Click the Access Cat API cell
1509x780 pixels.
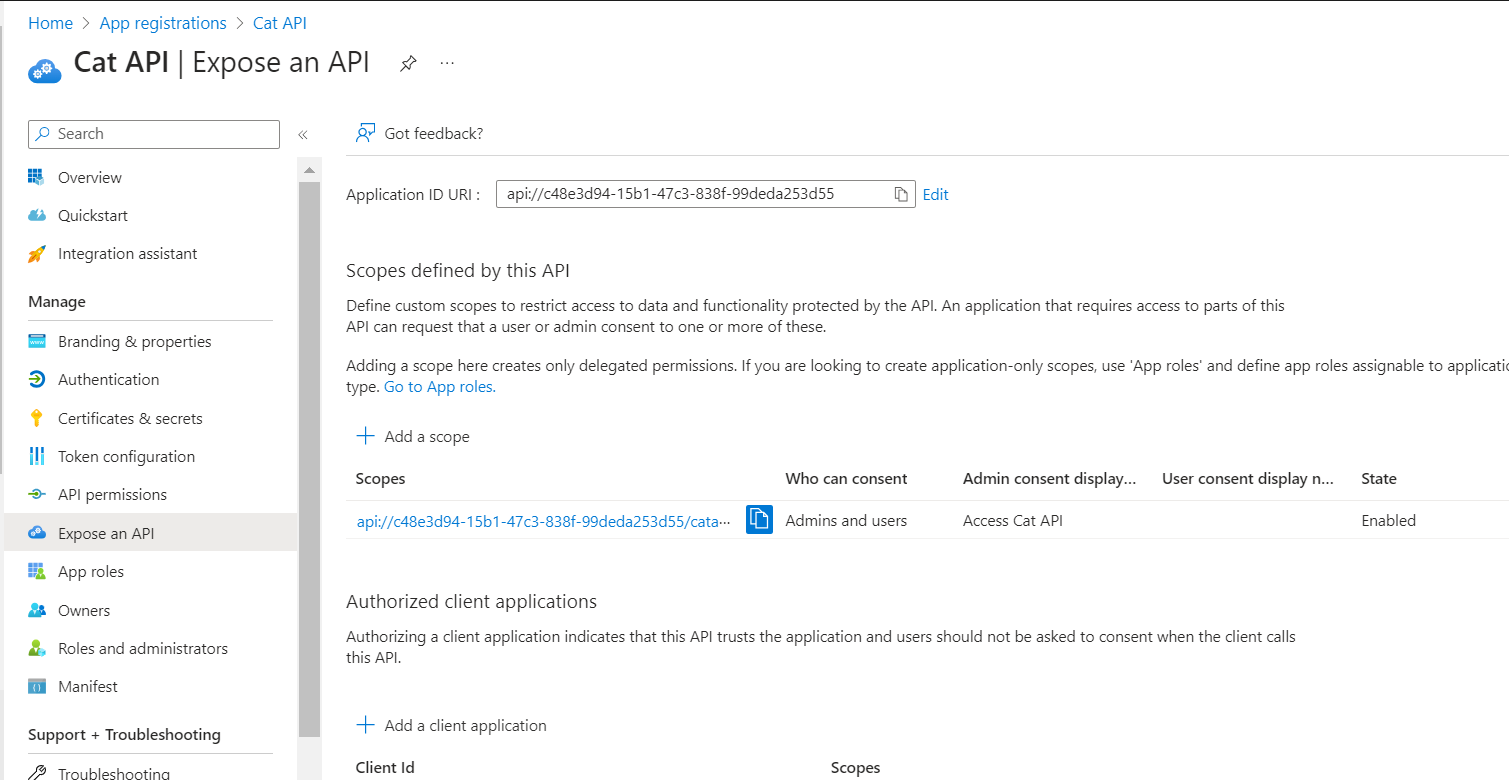tap(1013, 520)
